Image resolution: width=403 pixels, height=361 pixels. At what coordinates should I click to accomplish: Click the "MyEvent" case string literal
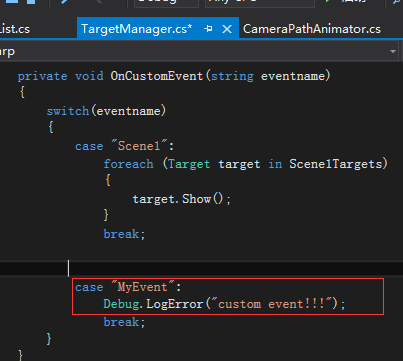pos(143,287)
